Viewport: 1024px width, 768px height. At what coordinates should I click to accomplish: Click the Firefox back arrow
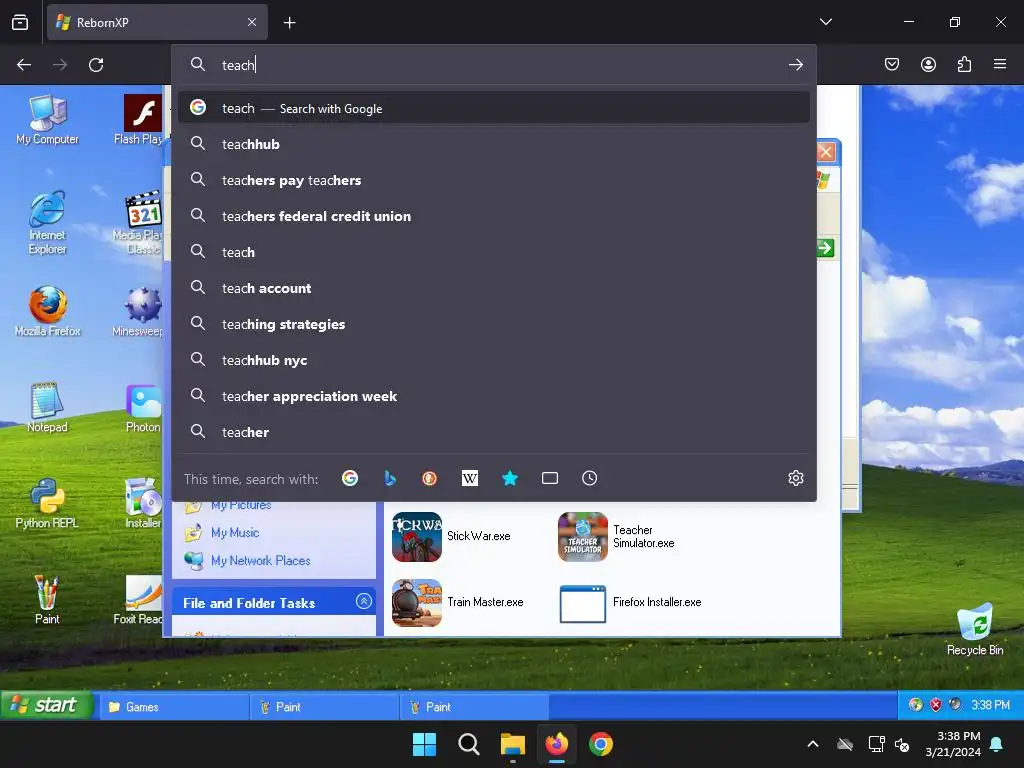click(x=24, y=65)
